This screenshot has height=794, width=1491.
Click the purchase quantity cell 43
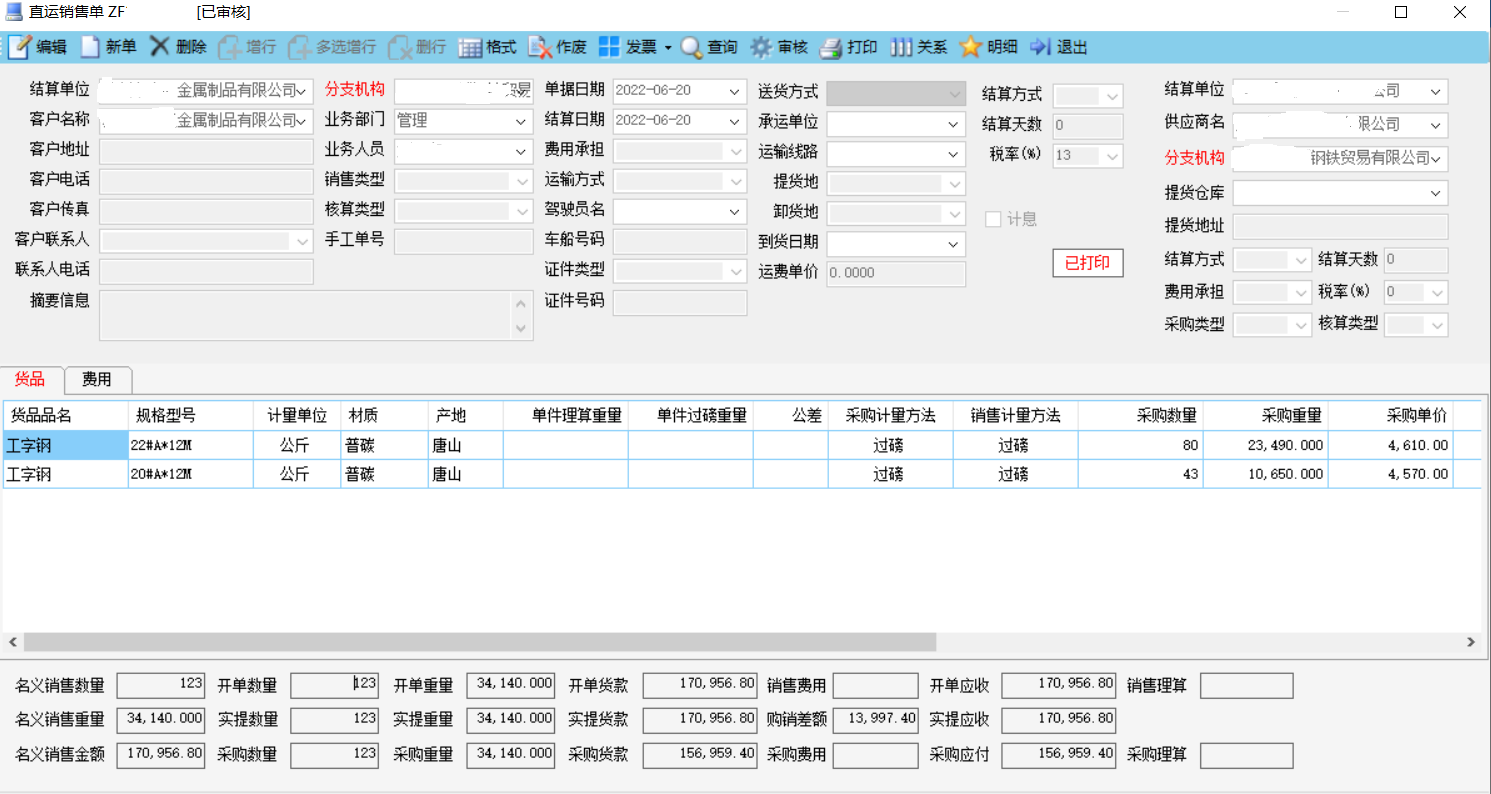tap(1141, 475)
